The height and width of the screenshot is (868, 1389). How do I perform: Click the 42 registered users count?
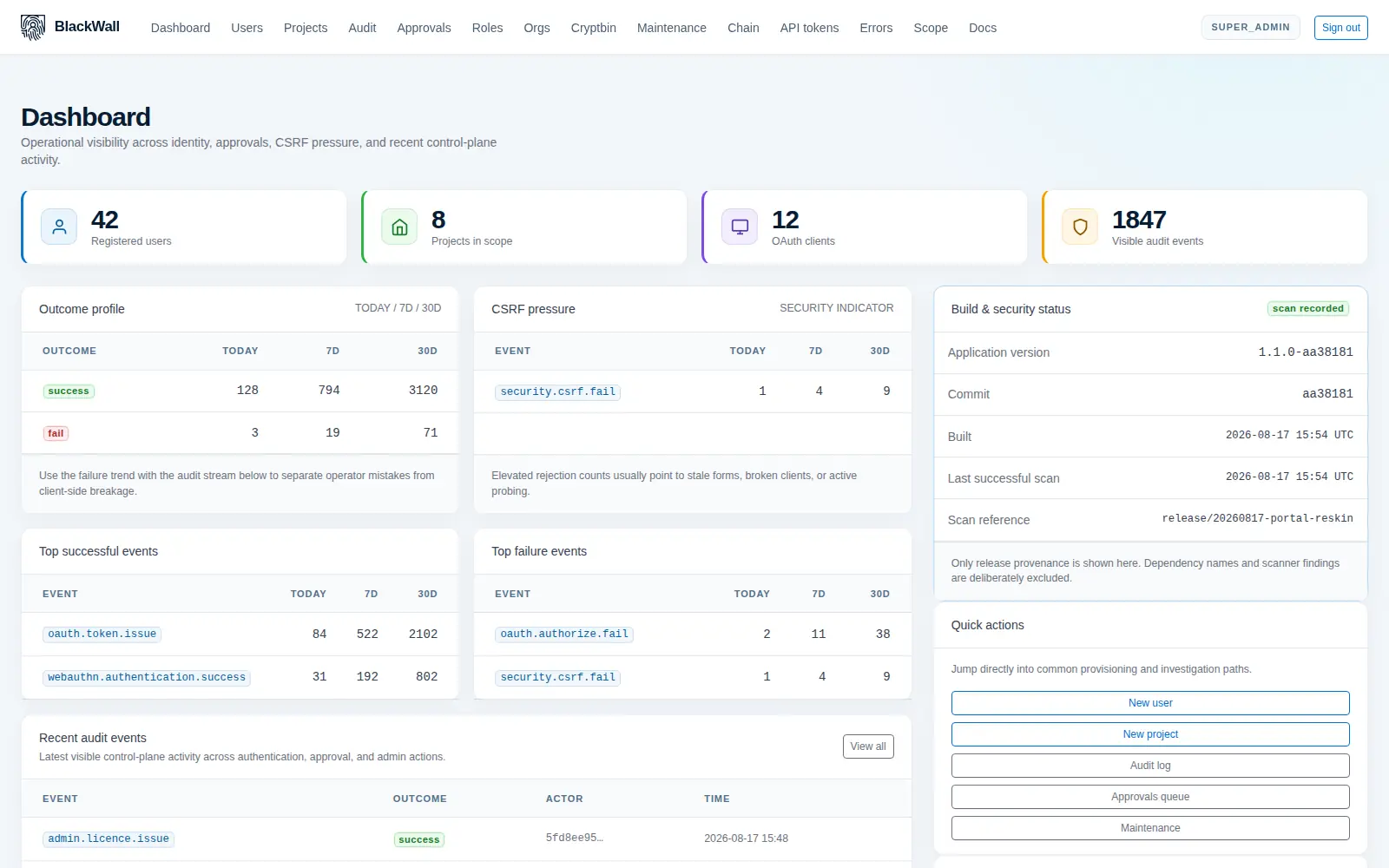pos(105,220)
